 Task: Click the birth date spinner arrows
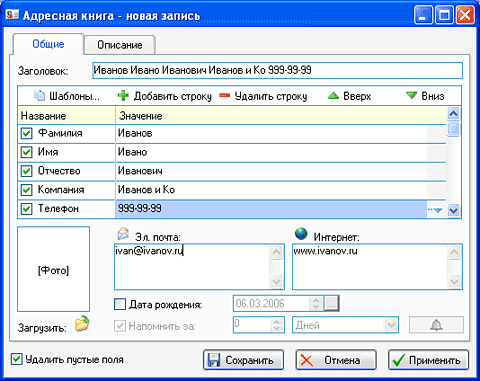click(x=315, y=303)
